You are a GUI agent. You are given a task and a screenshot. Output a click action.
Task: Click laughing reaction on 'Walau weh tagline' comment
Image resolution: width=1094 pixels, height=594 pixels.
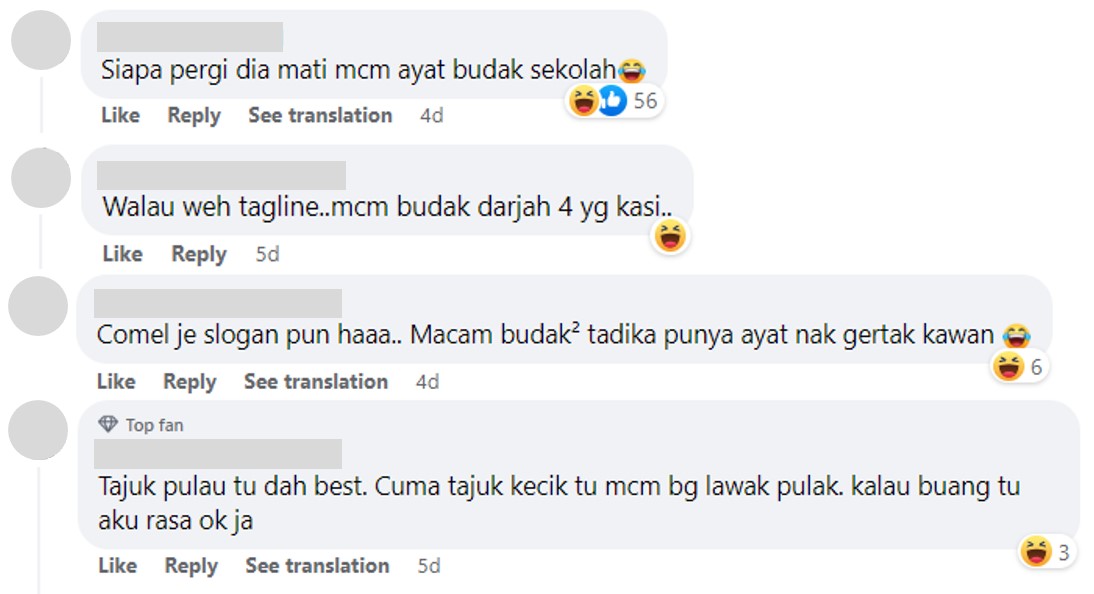pos(670,237)
